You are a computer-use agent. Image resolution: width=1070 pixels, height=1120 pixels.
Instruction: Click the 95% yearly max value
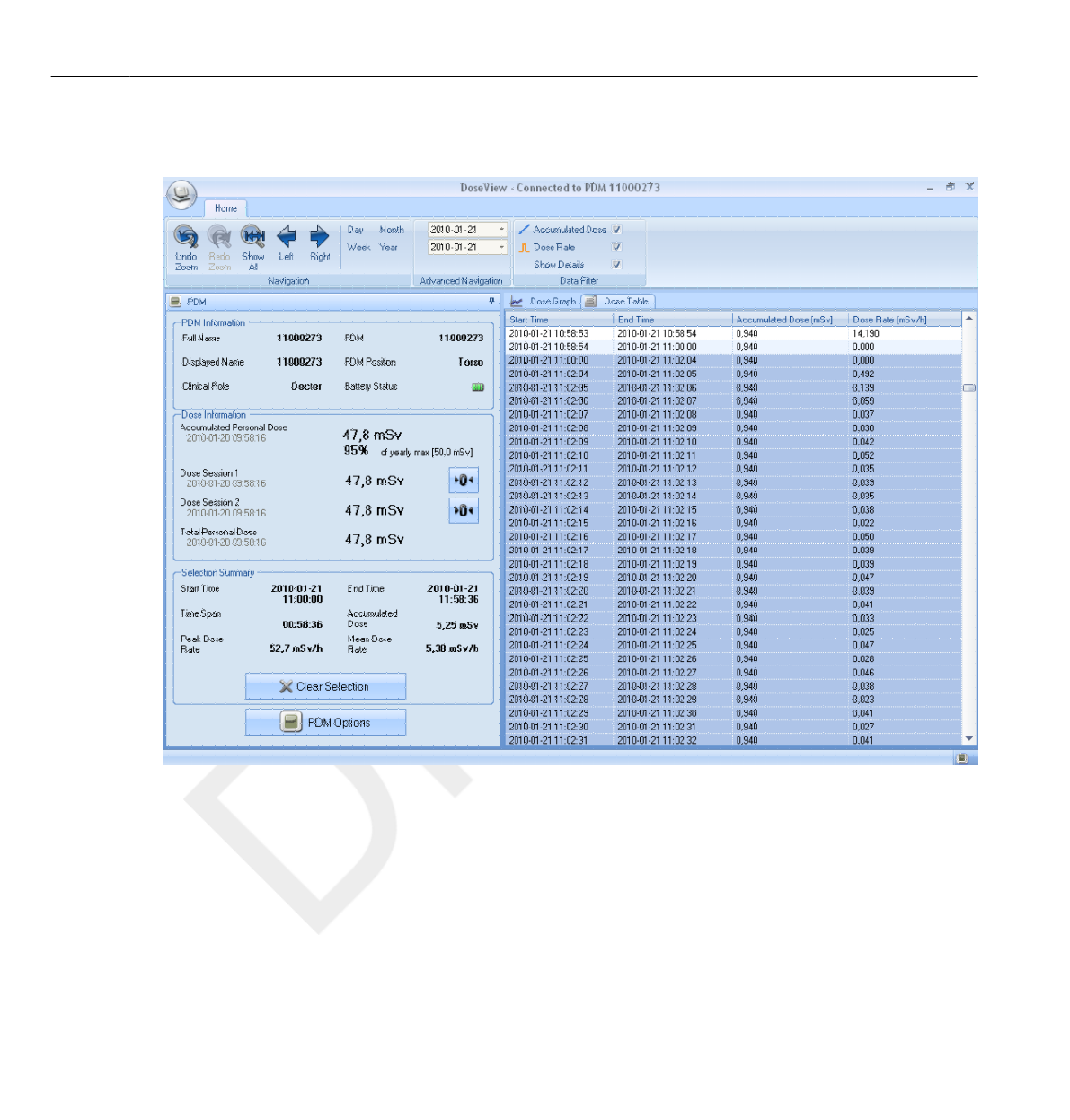point(356,451)
